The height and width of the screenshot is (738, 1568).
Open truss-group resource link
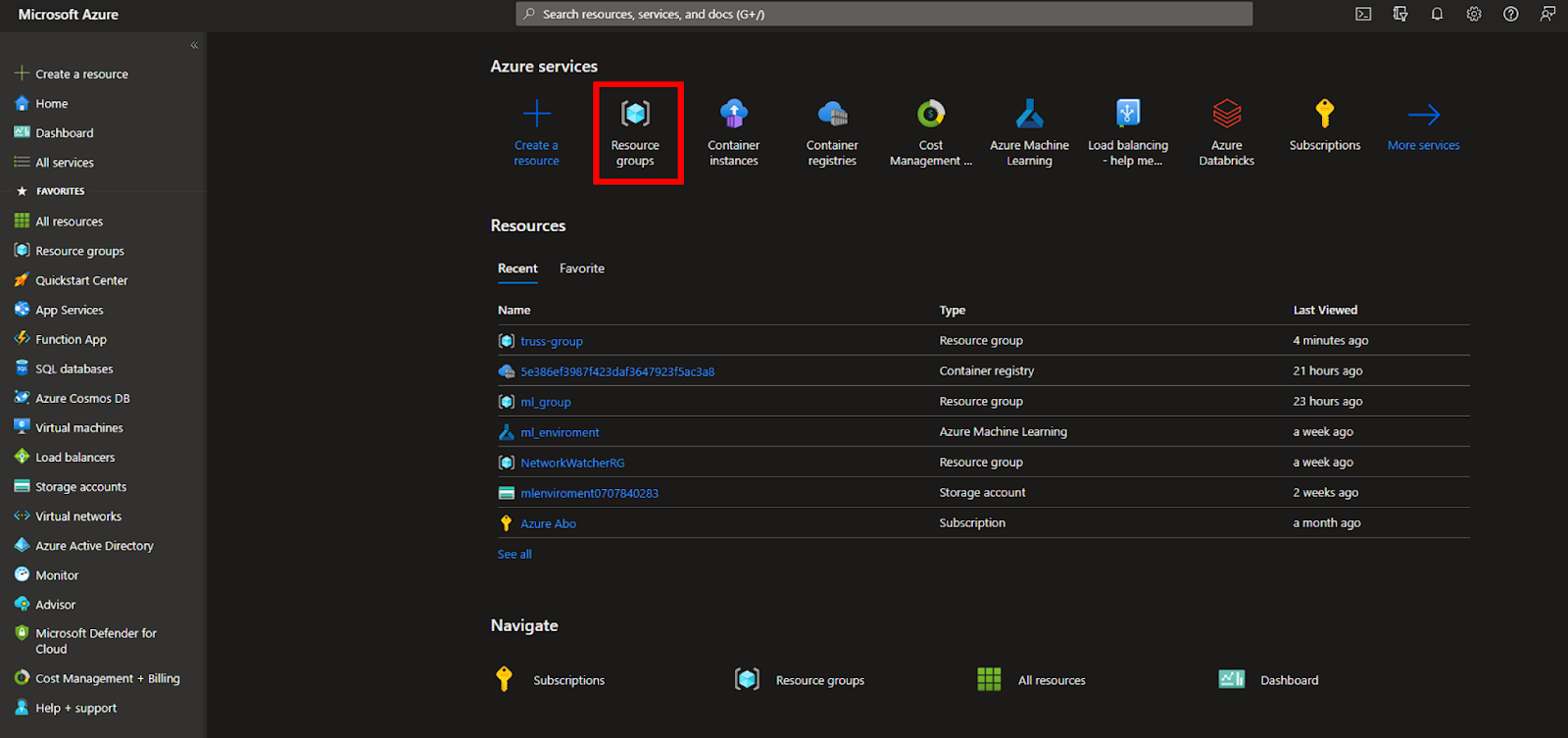tap(552, 341)
